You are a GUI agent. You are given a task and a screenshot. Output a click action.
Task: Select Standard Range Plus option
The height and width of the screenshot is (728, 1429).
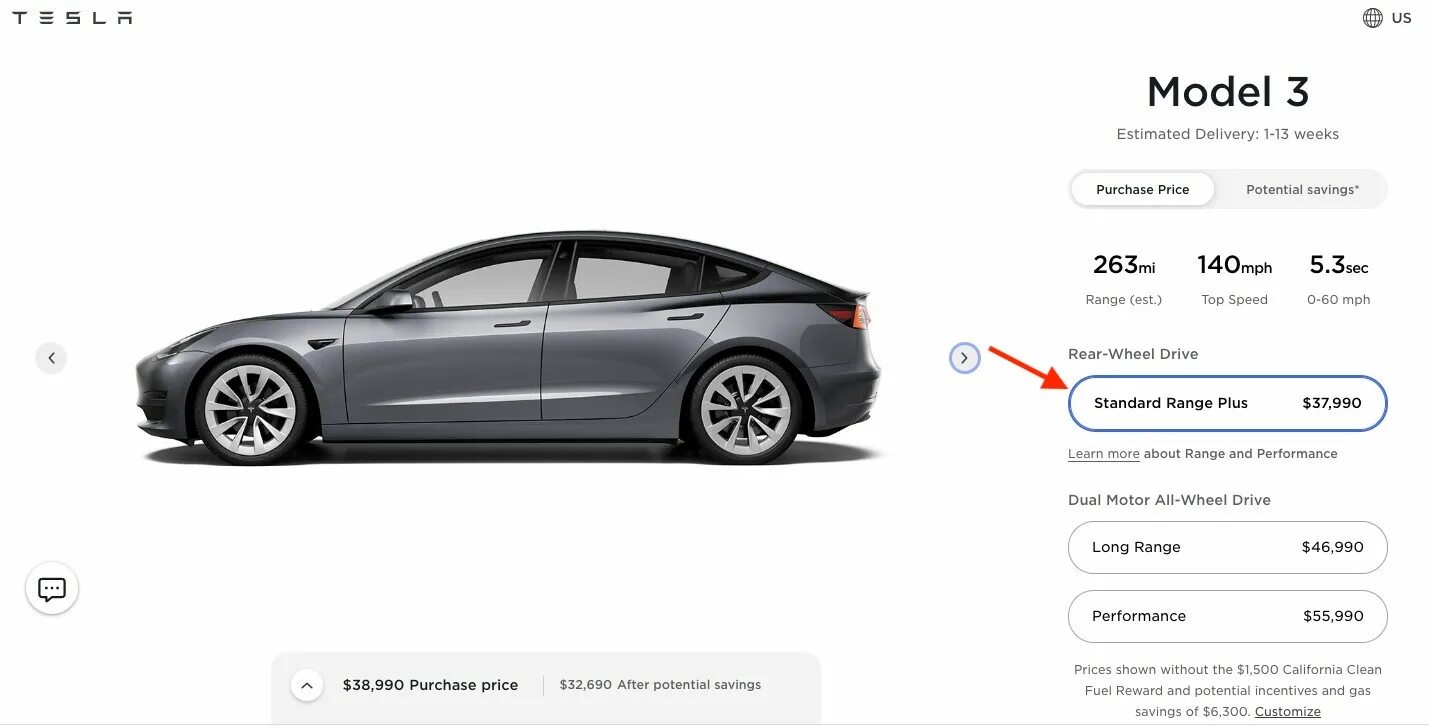pyautogui.click(x=1228, y=403)
